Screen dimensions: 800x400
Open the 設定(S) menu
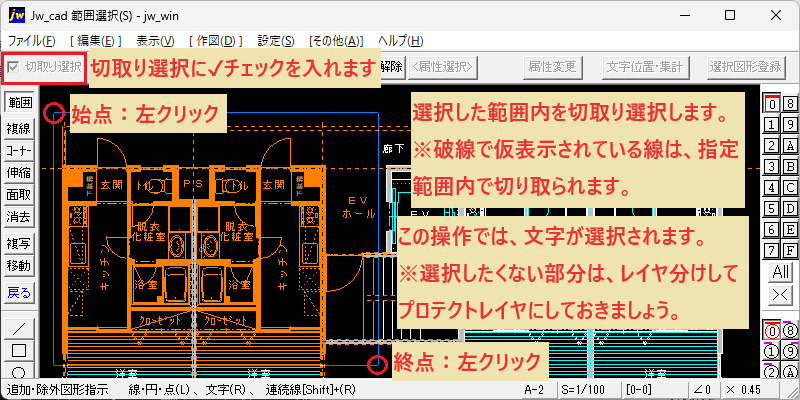pos(276,41)
